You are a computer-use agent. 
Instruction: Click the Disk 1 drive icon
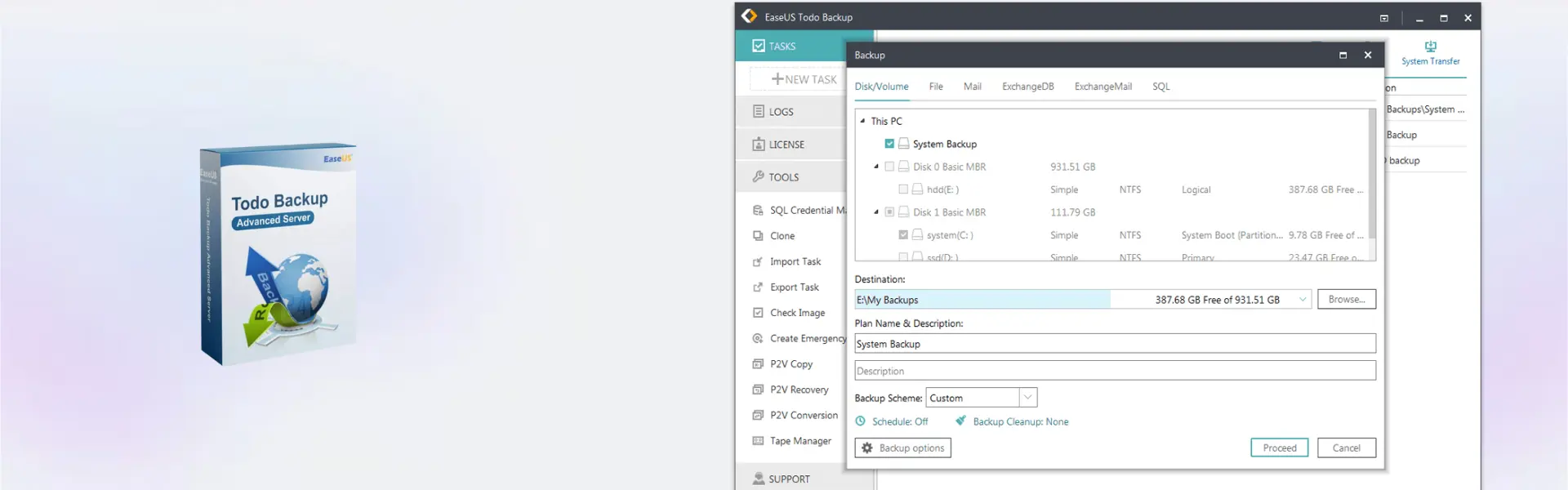tap(904, 212)
